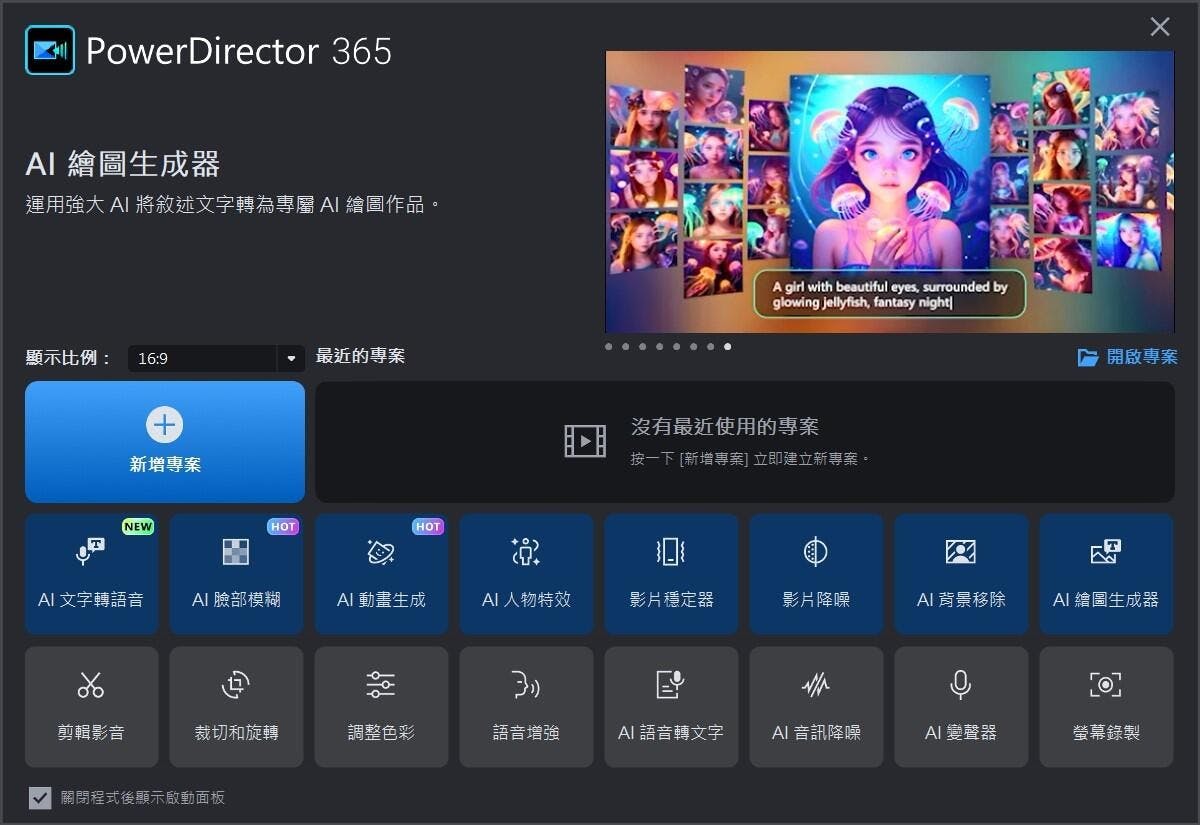Start 螢幕錄製 screen recorder
1200x825 pixels.
coord(1106,707)
